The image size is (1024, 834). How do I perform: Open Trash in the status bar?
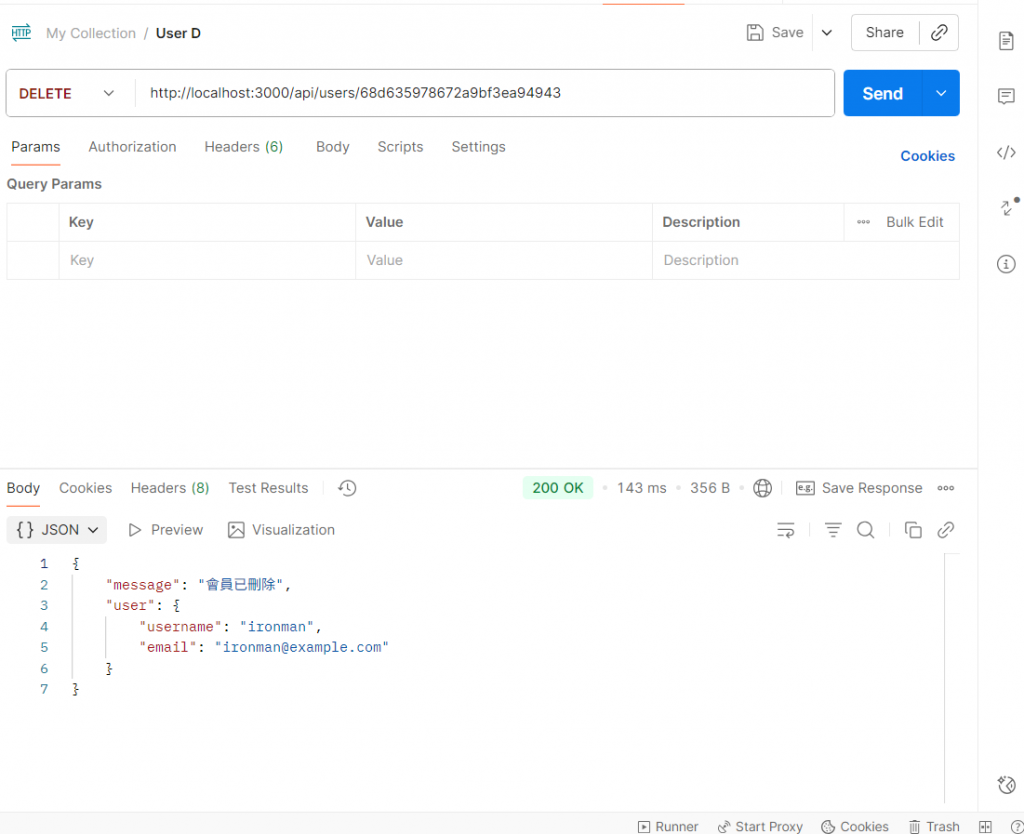[934, 827]
